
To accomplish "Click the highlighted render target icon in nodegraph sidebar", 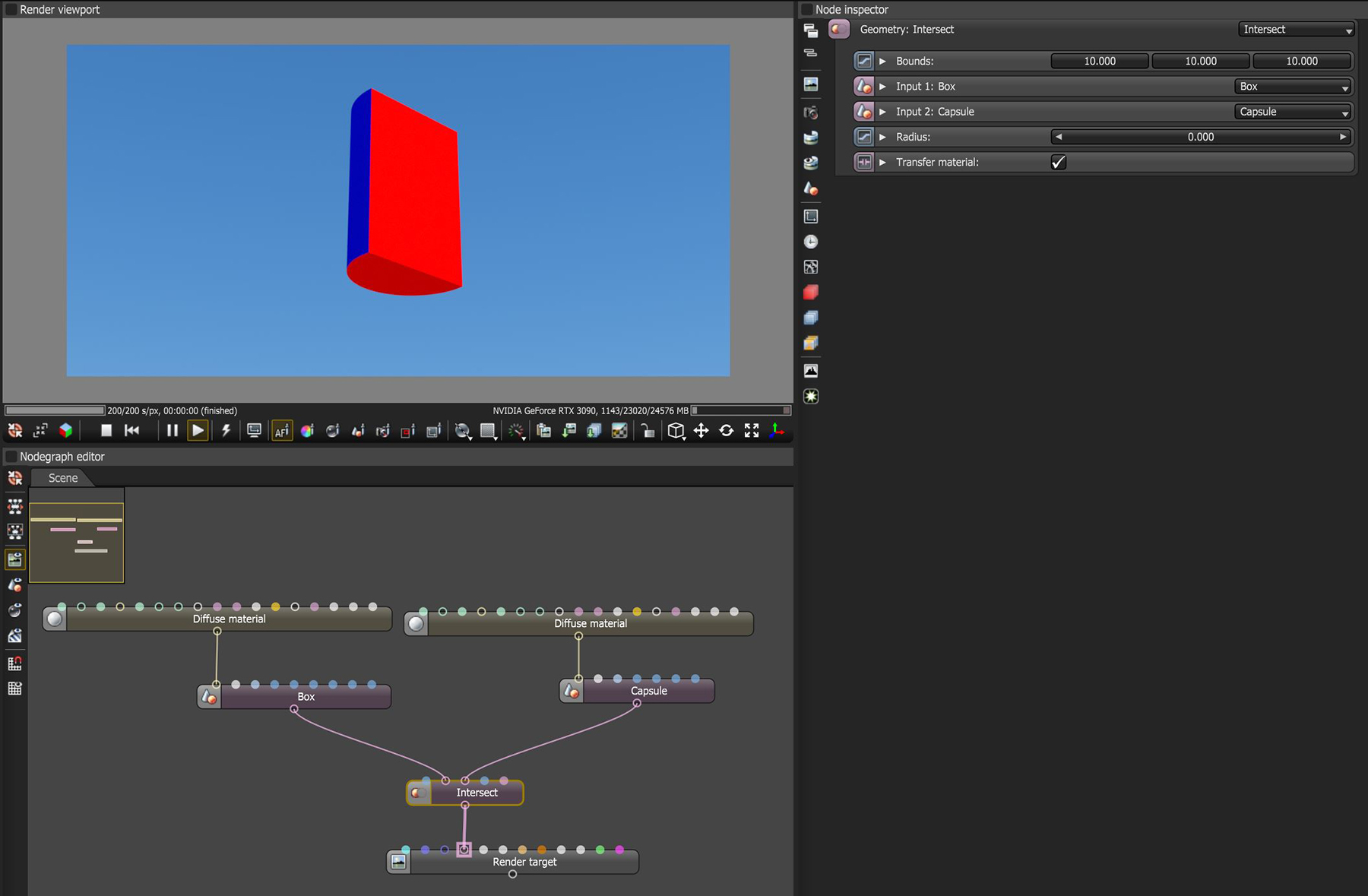I will click(14, 560).
